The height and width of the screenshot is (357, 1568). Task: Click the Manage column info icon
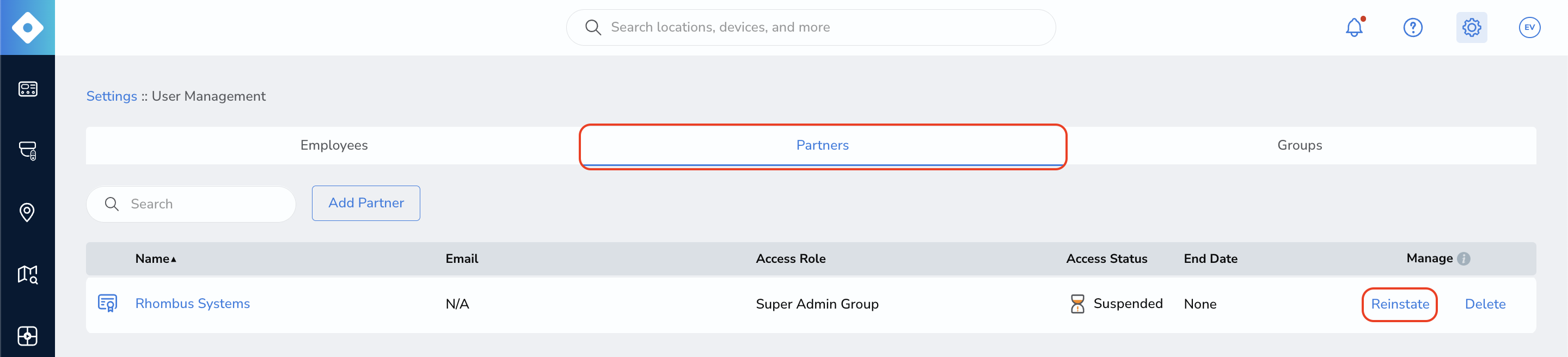1464,258
